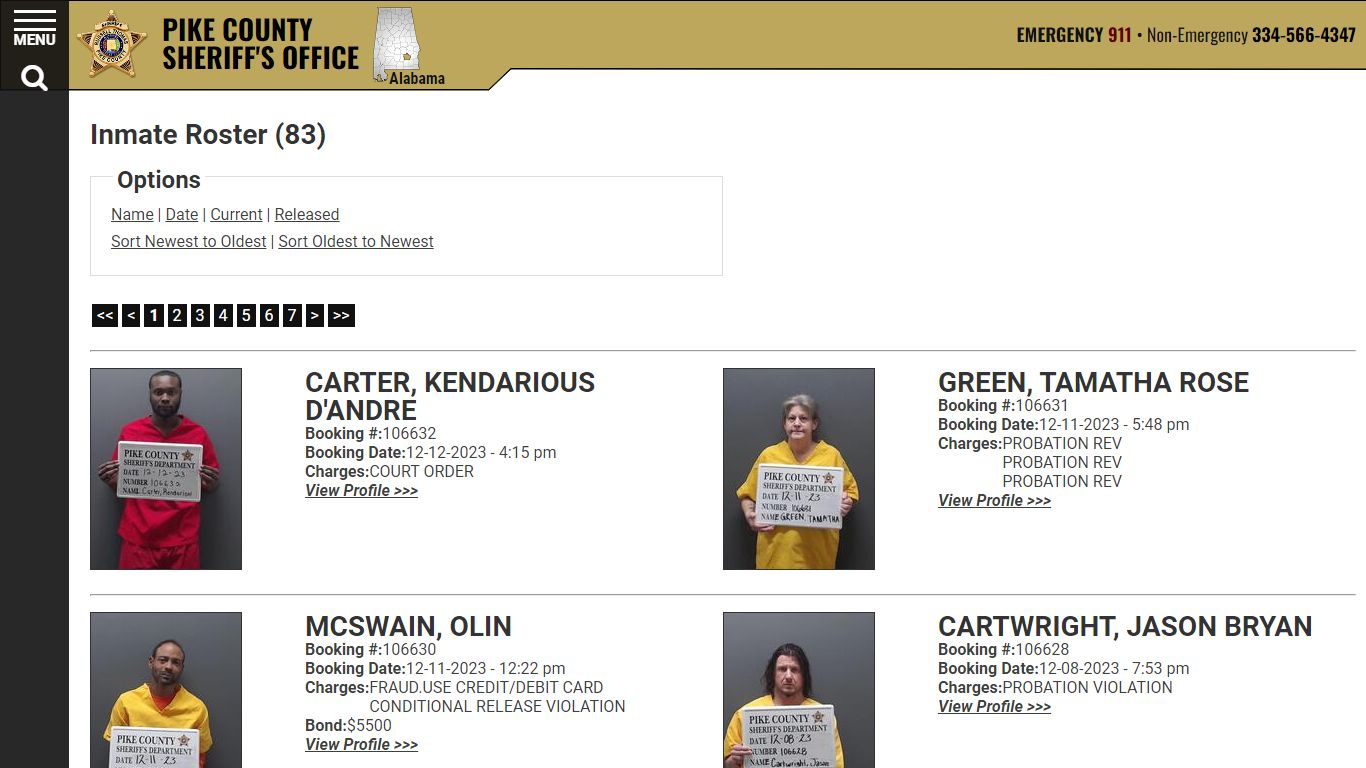Select page 1 in pagination
Screen dimensions: 1366x768
tap(153, 316)
